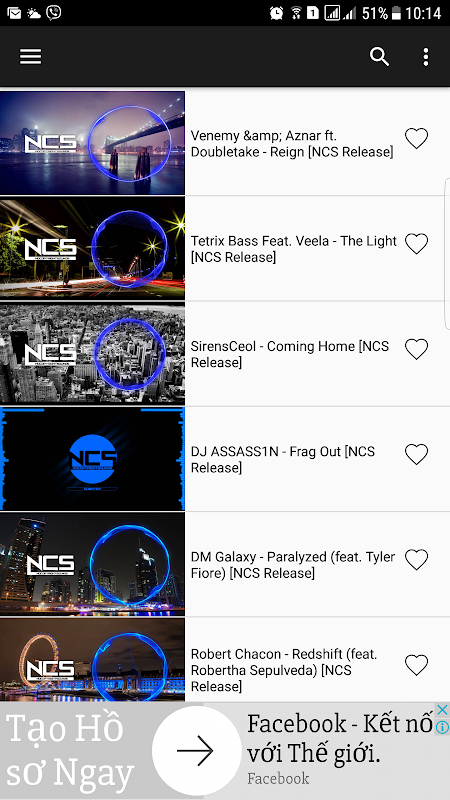This screenshot has height=800, width=450.
Task: Like the DJ ASSASS1N Frag Out track
Action: click(416, 454)
